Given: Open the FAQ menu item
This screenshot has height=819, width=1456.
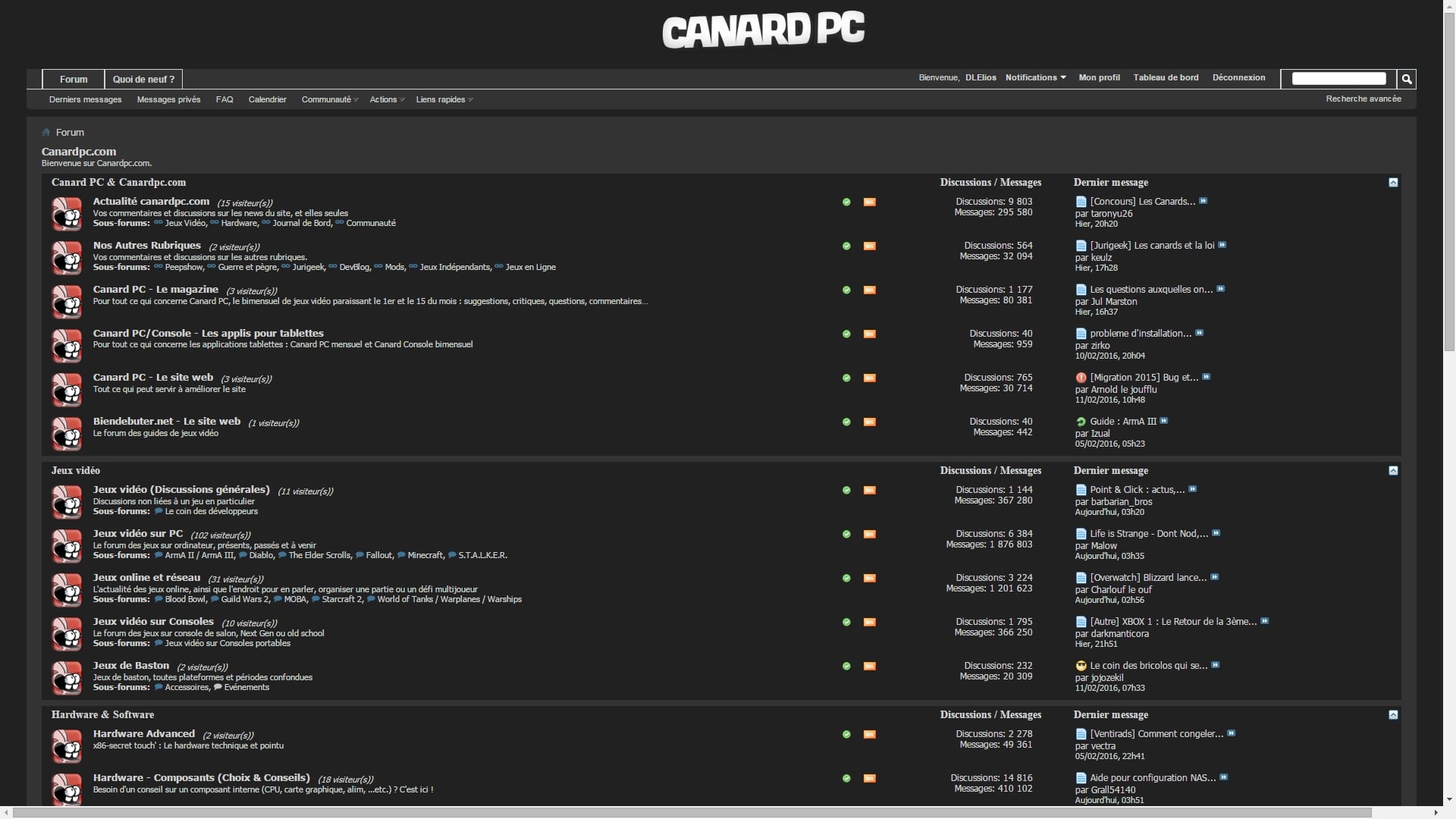Looking at the screenshot, I should pos(224,99).
